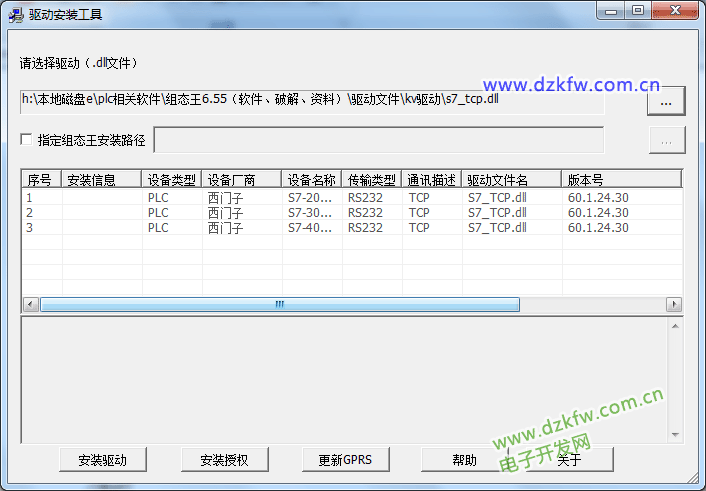Screen dimensions: 706x491
Task: Click device name S7-20... cell
Action: pos(310,197)
